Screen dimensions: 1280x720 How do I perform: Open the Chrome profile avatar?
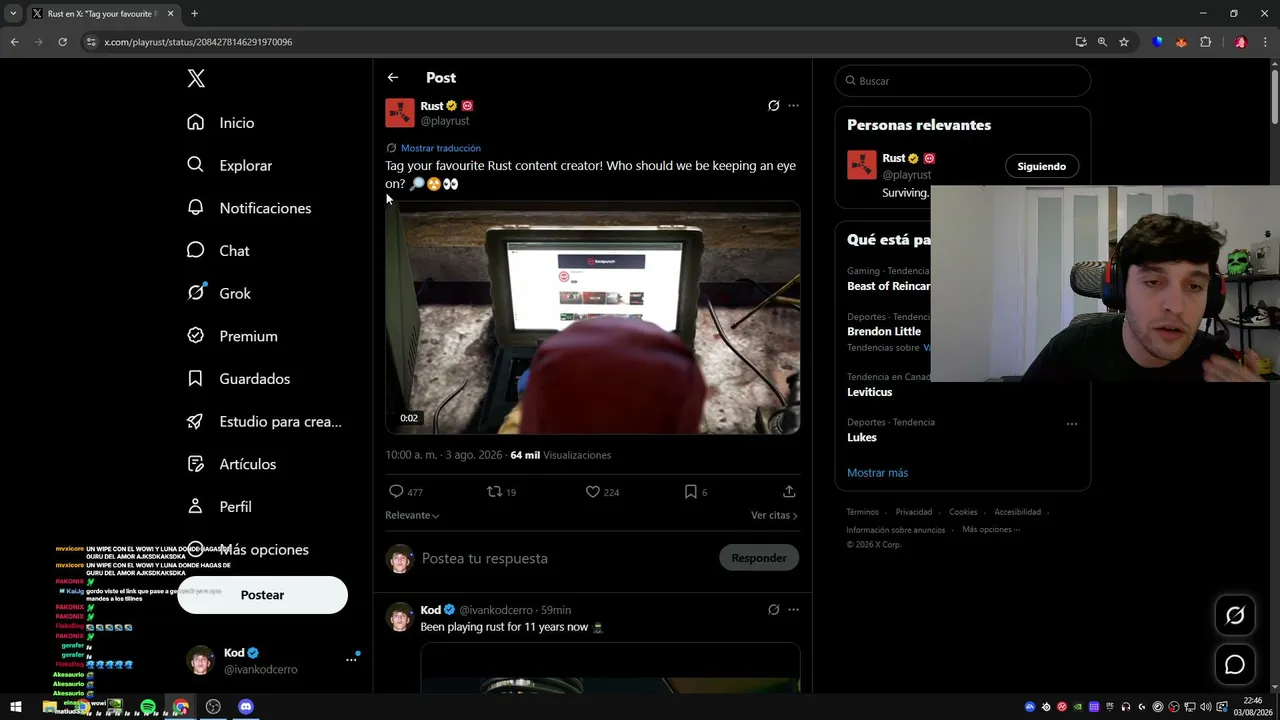click(x=1240, y=42)
